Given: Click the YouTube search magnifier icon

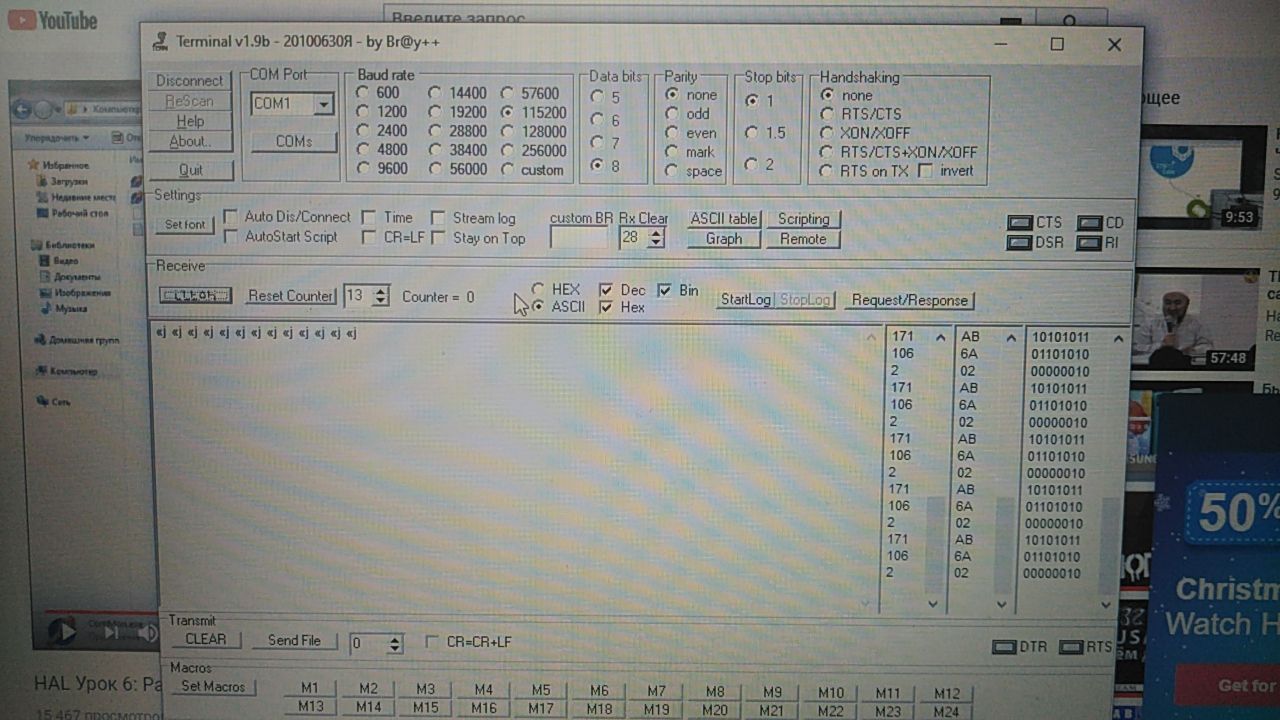Looking at the screenshot, I should click(x=1070, y=20).
